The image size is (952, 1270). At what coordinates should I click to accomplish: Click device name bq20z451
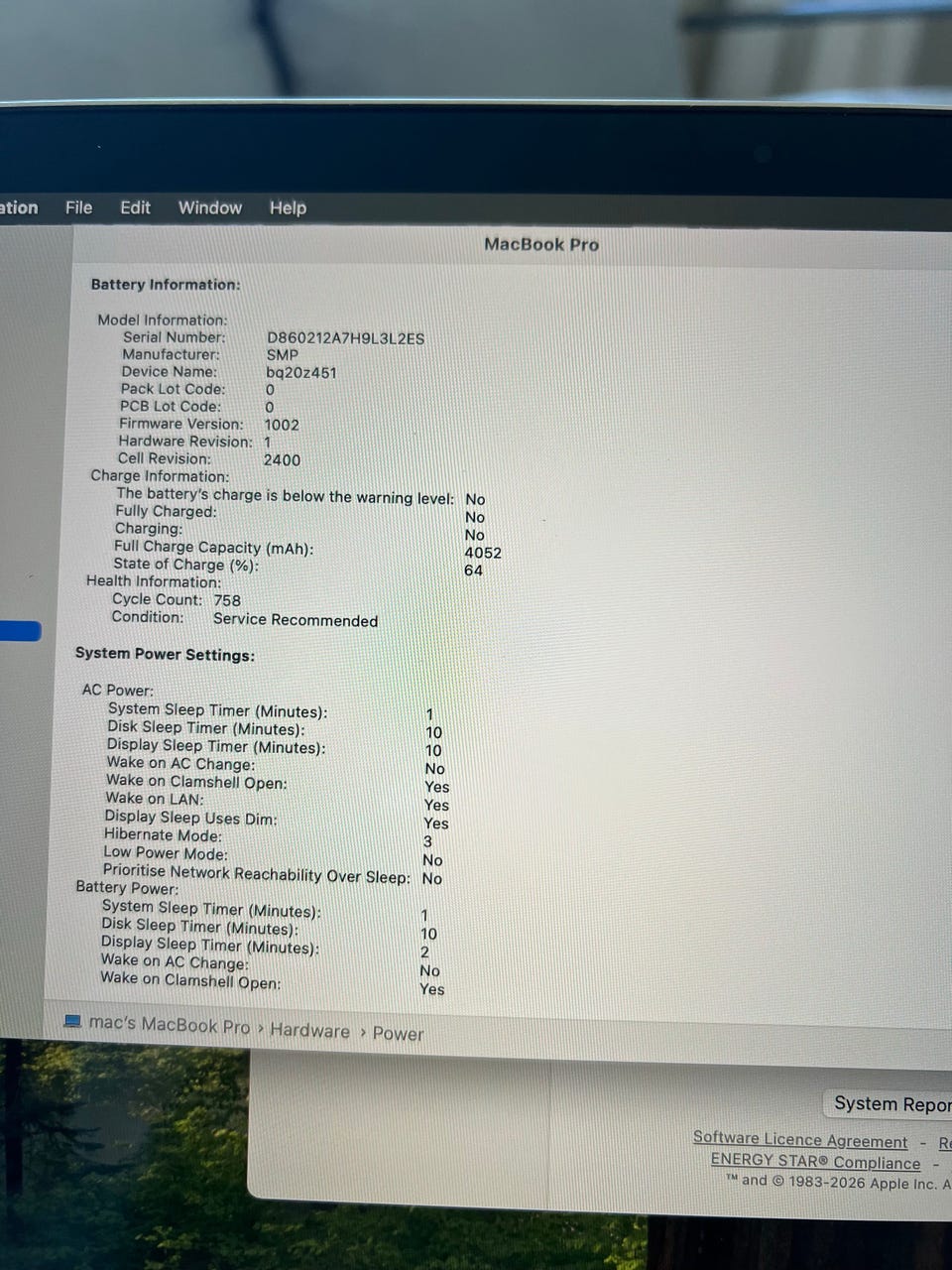[300, 373]
